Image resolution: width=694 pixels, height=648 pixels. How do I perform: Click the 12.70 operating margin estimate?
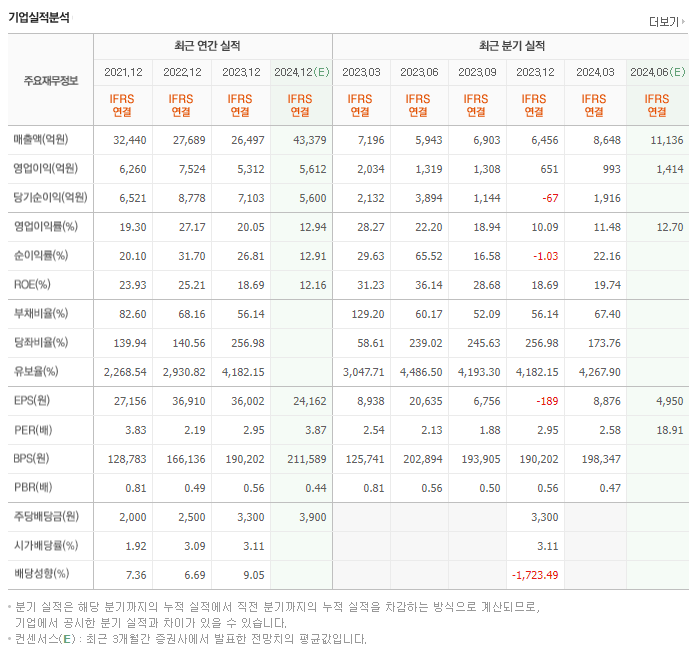tap(670, 227)
